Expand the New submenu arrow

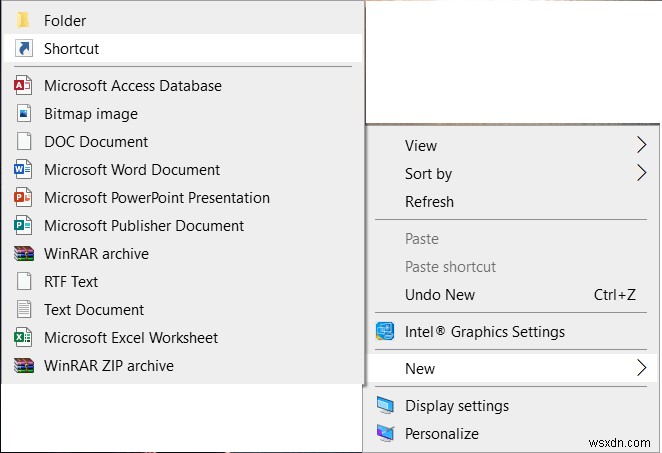click(641, 368)
